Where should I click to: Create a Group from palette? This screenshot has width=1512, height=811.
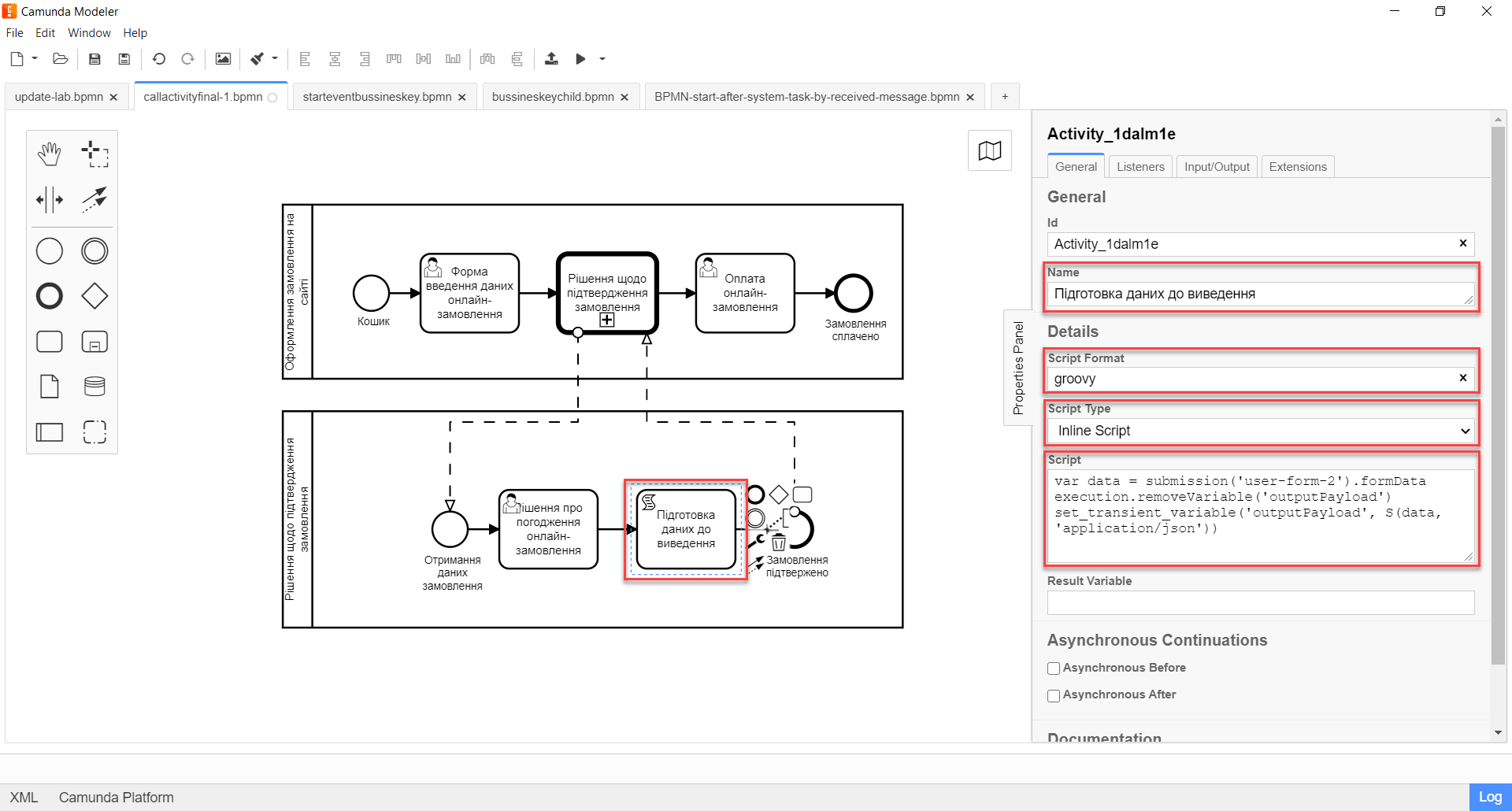(x=94, y=431)
